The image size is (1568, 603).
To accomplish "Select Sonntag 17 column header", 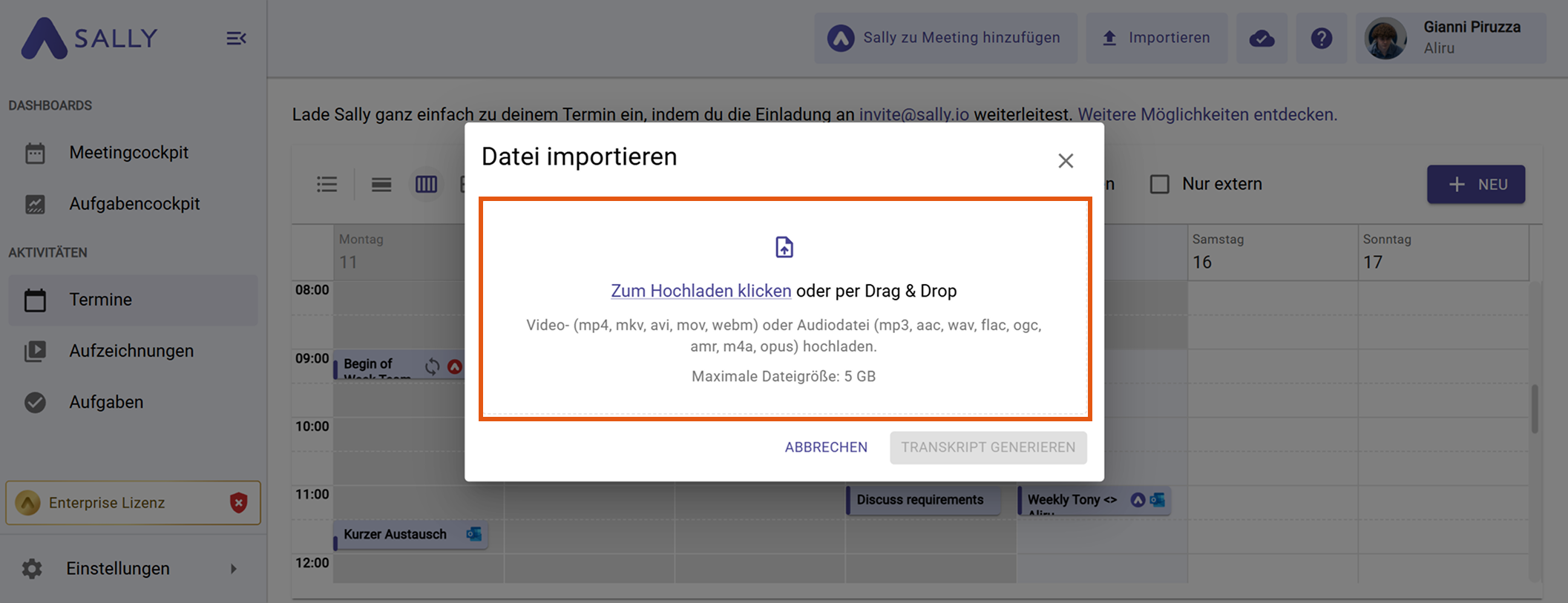I will pos(1443,252).
